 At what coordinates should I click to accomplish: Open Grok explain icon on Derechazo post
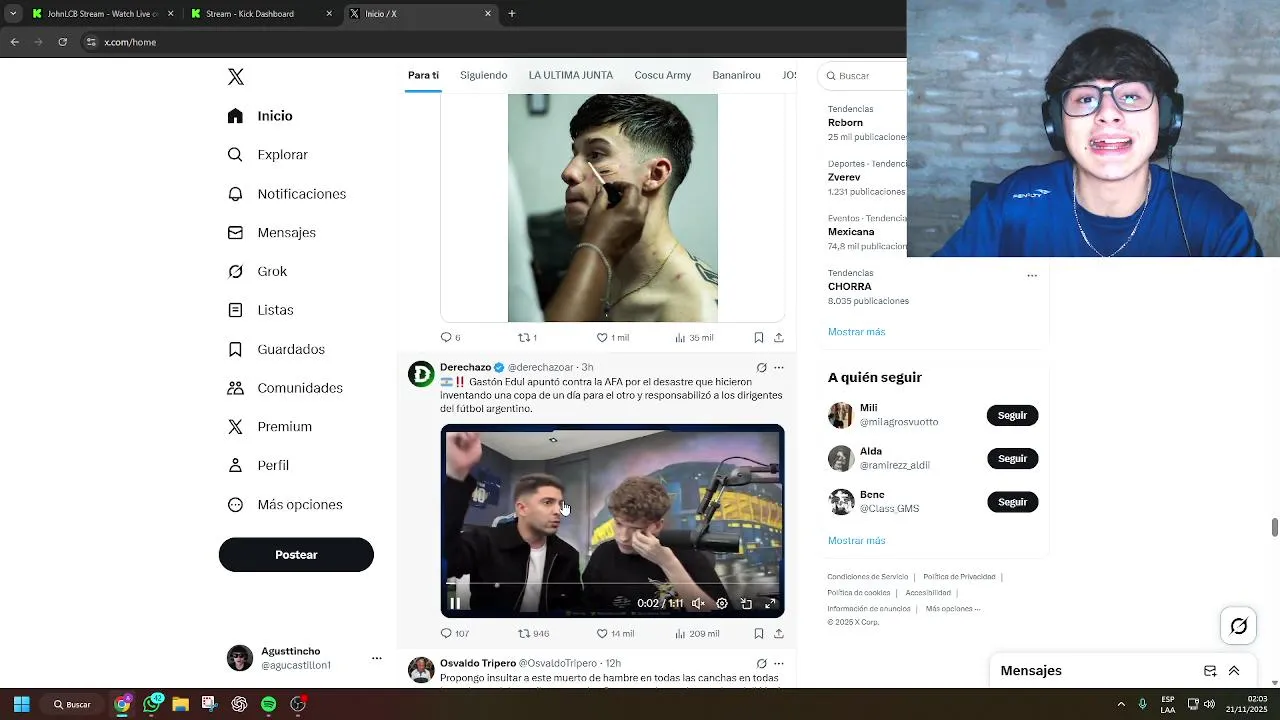click(x=761, y=368)
